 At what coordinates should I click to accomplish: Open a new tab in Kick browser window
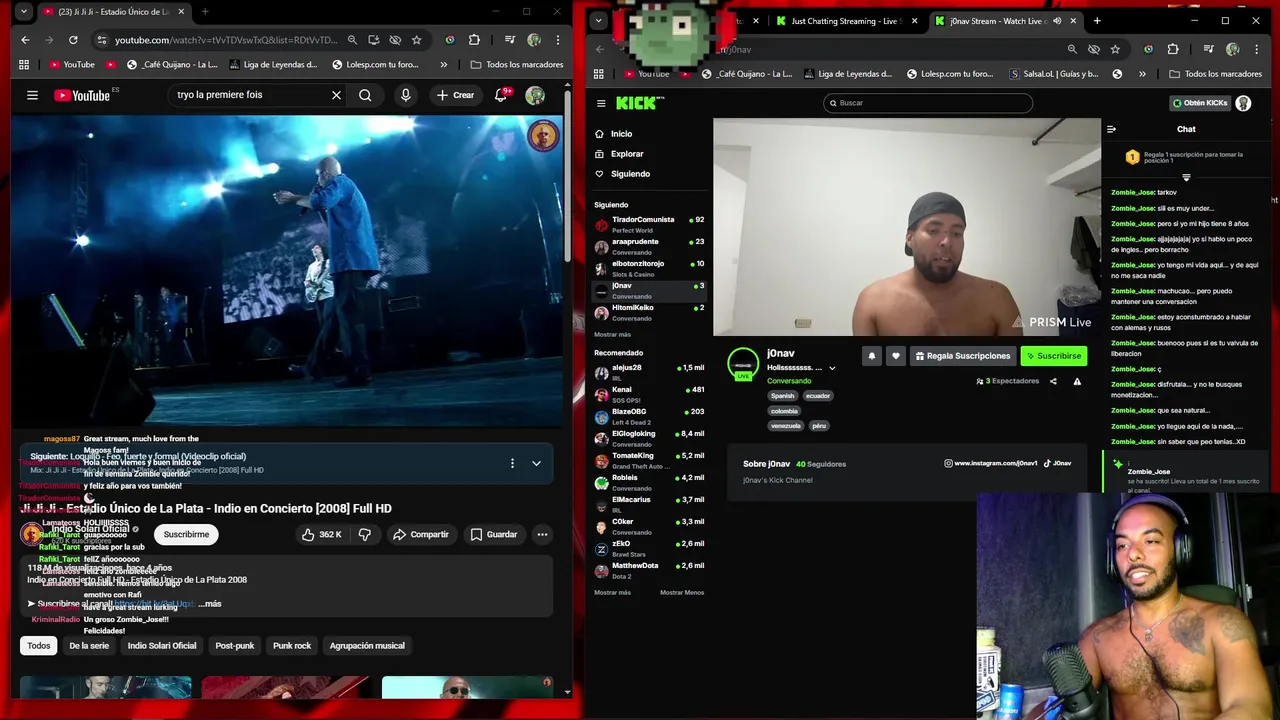tap(1097, 20)
